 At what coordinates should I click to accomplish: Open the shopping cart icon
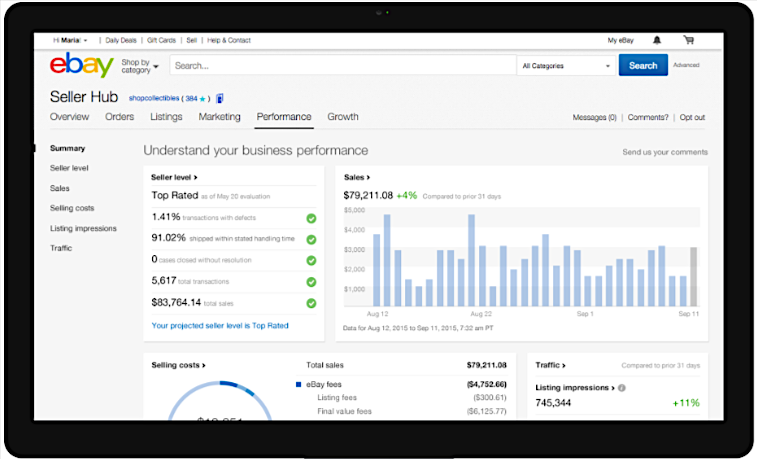click(x=688, y=40)
